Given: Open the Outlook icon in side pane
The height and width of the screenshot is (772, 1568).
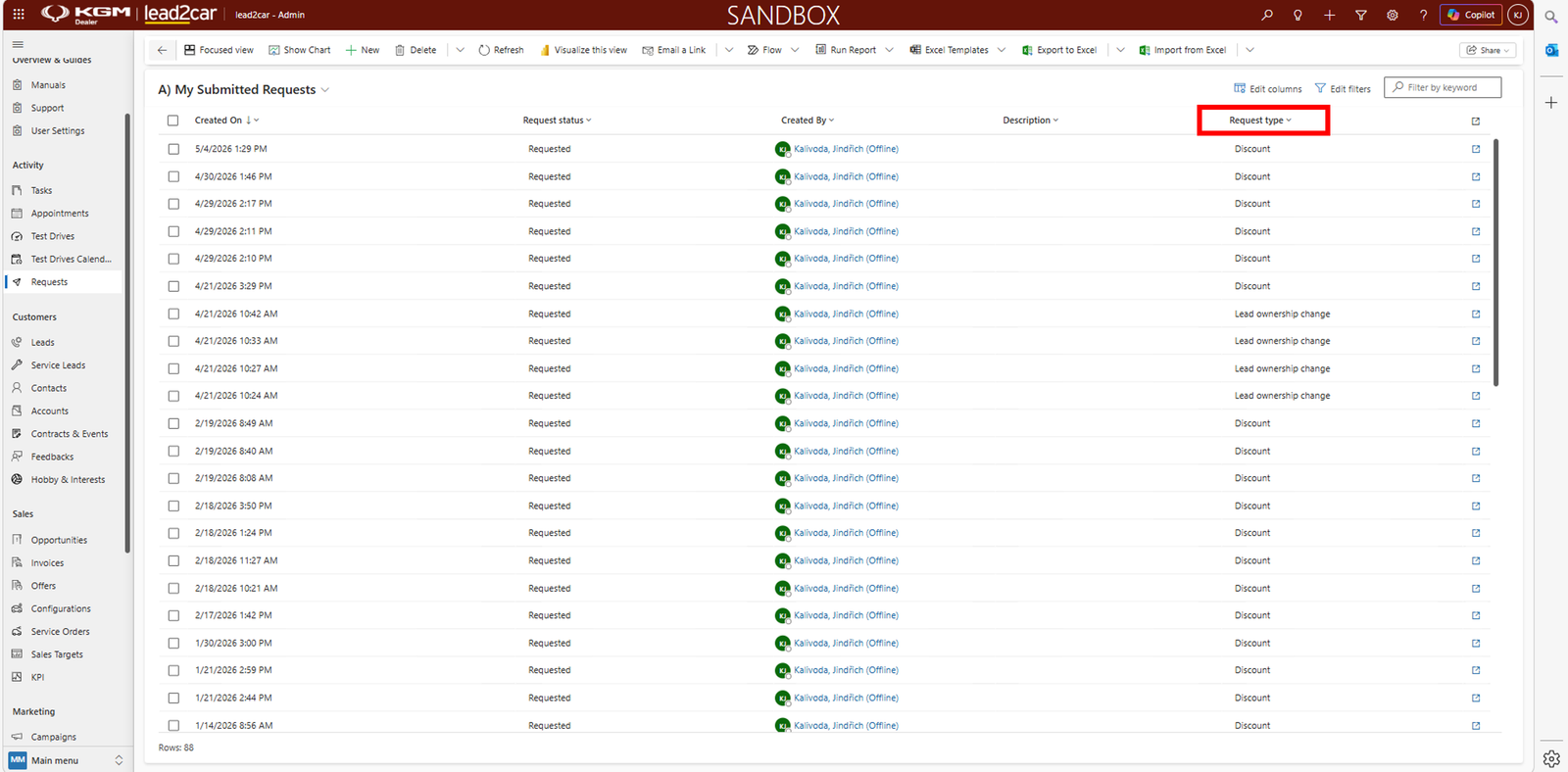Looking at the screenshot, I should pos(1551,50).
